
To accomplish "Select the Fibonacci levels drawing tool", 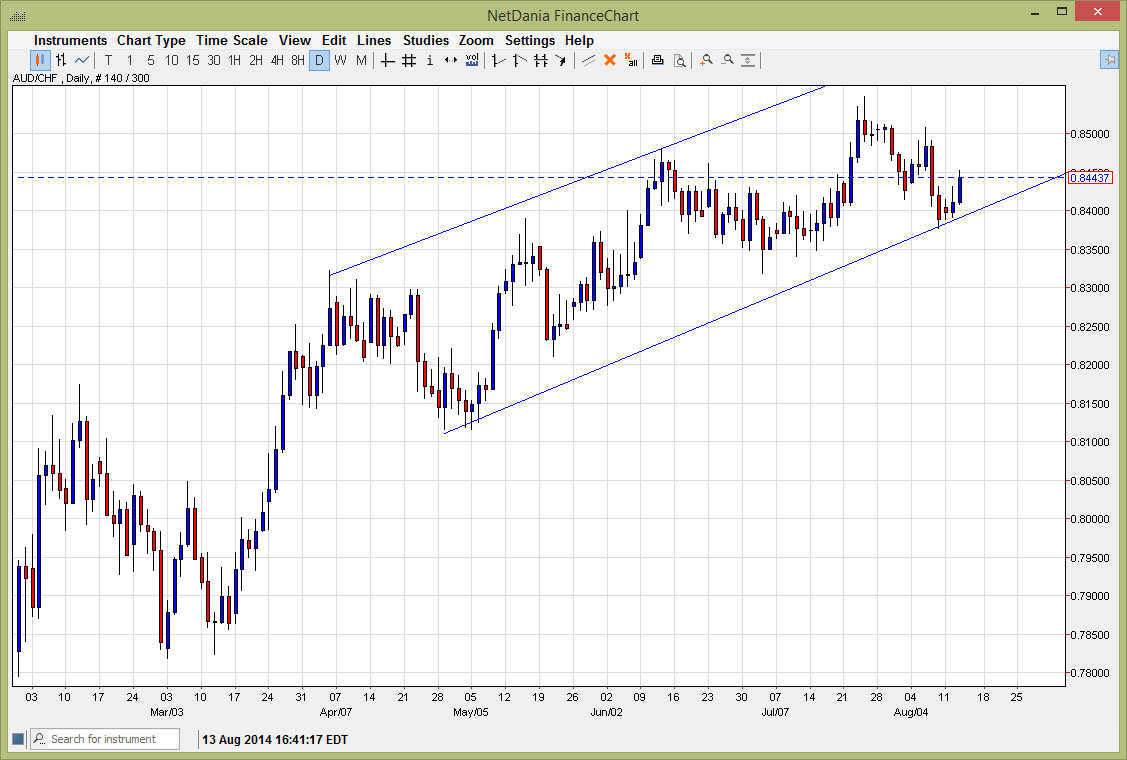I will [x=540, y=60].
